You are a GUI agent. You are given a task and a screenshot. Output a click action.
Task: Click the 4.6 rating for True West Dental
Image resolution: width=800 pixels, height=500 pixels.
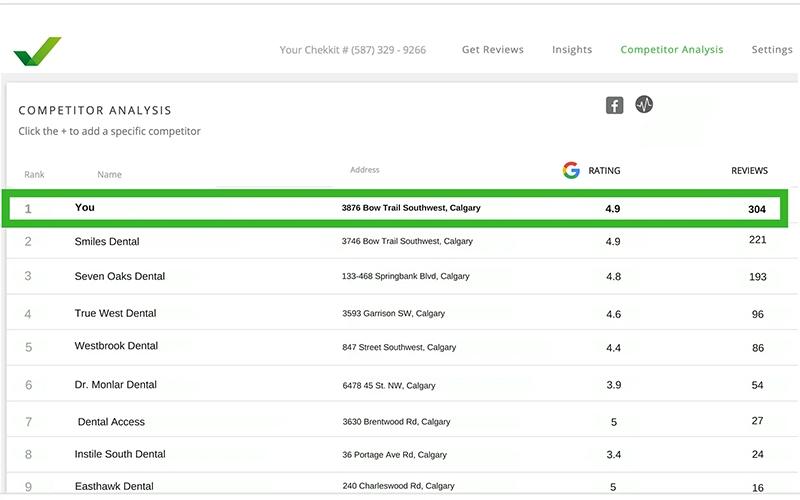tap(613, 314)
